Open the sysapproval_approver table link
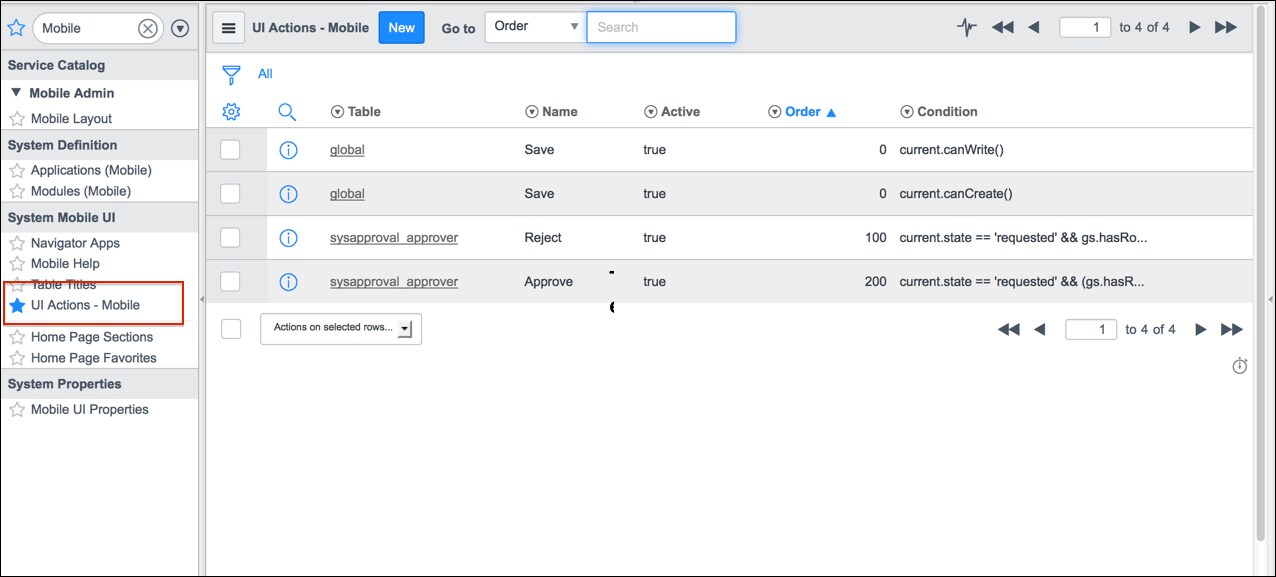The image size is (1276, 577). (394, 237)
